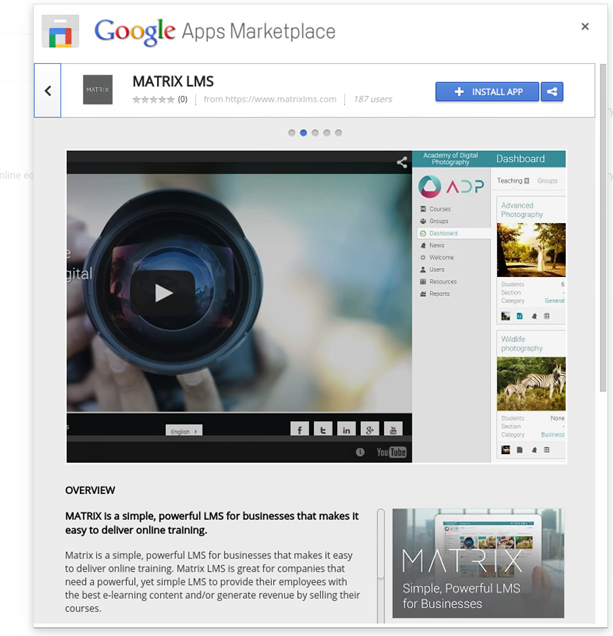Switch to the Teaching tab
Viewport: 613px width, 636px height.
[x=513, y=181]
